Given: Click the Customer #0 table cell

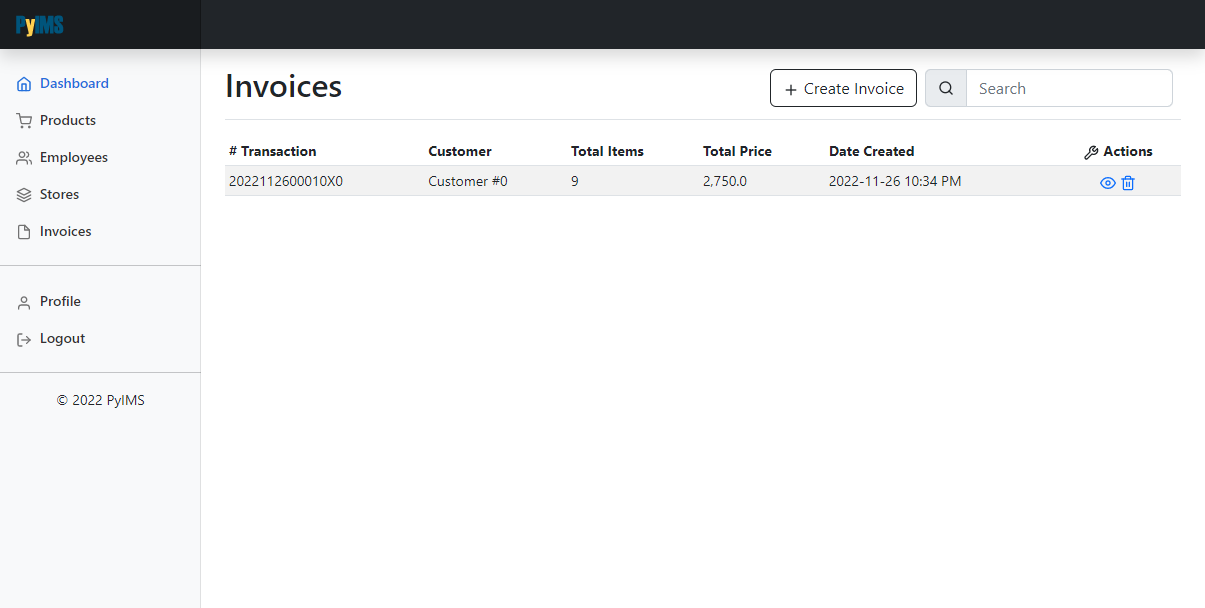Looking at the screenshot, I should (468, 181).
